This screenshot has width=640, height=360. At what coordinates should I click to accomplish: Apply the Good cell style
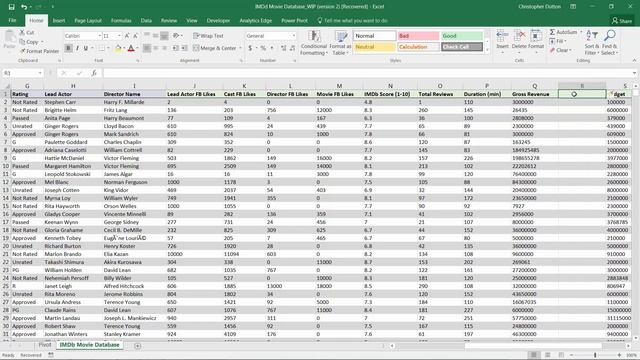click(462, 36)
